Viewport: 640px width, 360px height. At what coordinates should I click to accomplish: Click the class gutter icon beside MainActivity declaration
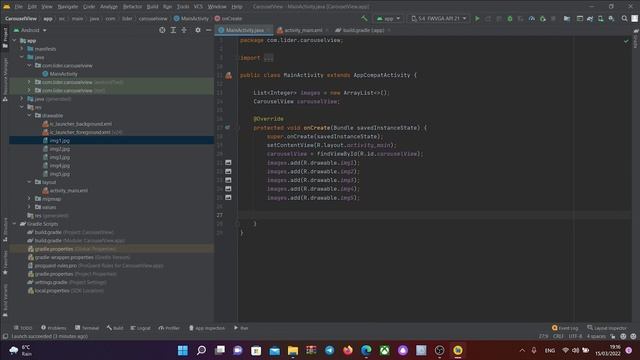click(x=229, y=76)
